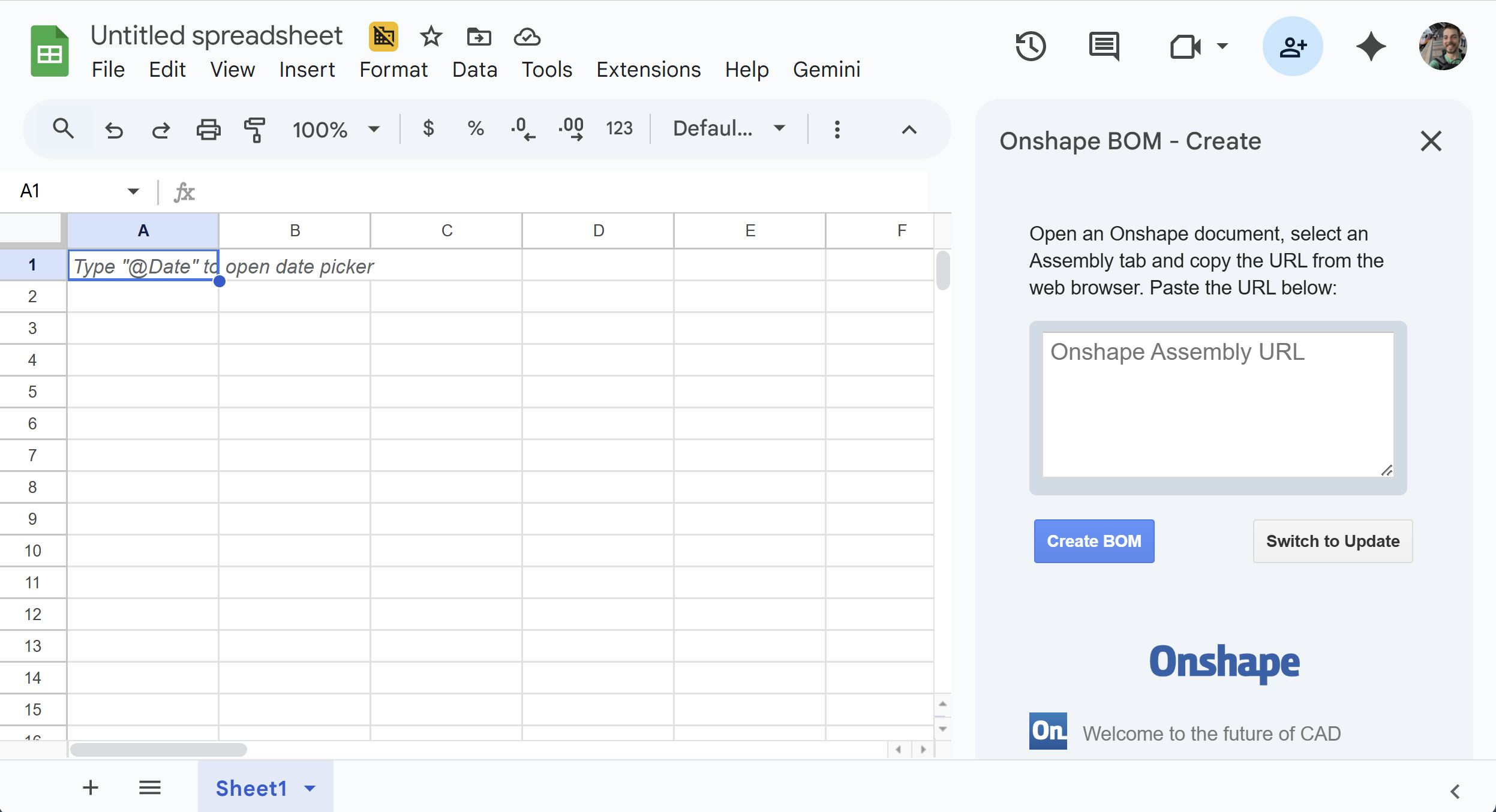
Task: Click the undo arrow icon
Action: pyautogui.click(x=114, y=130)
